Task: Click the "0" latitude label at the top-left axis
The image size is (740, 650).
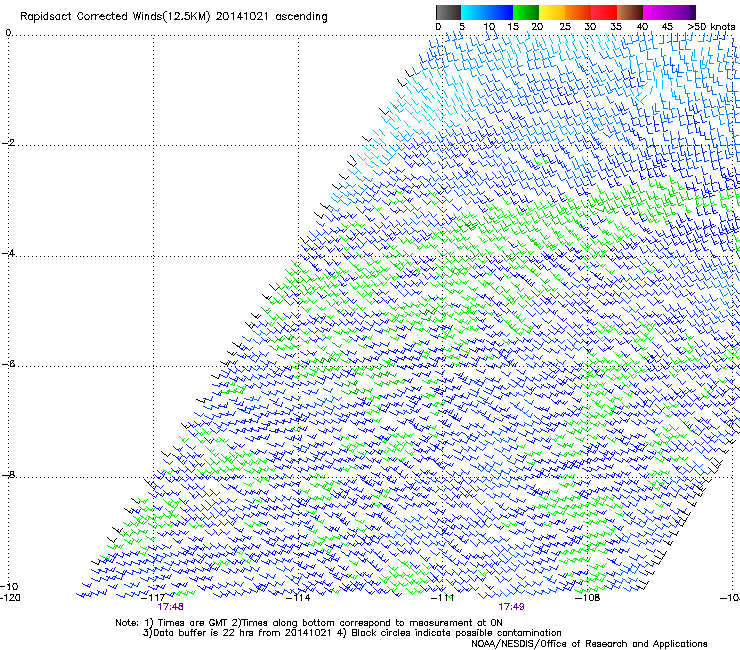Action: pos(8,33)
